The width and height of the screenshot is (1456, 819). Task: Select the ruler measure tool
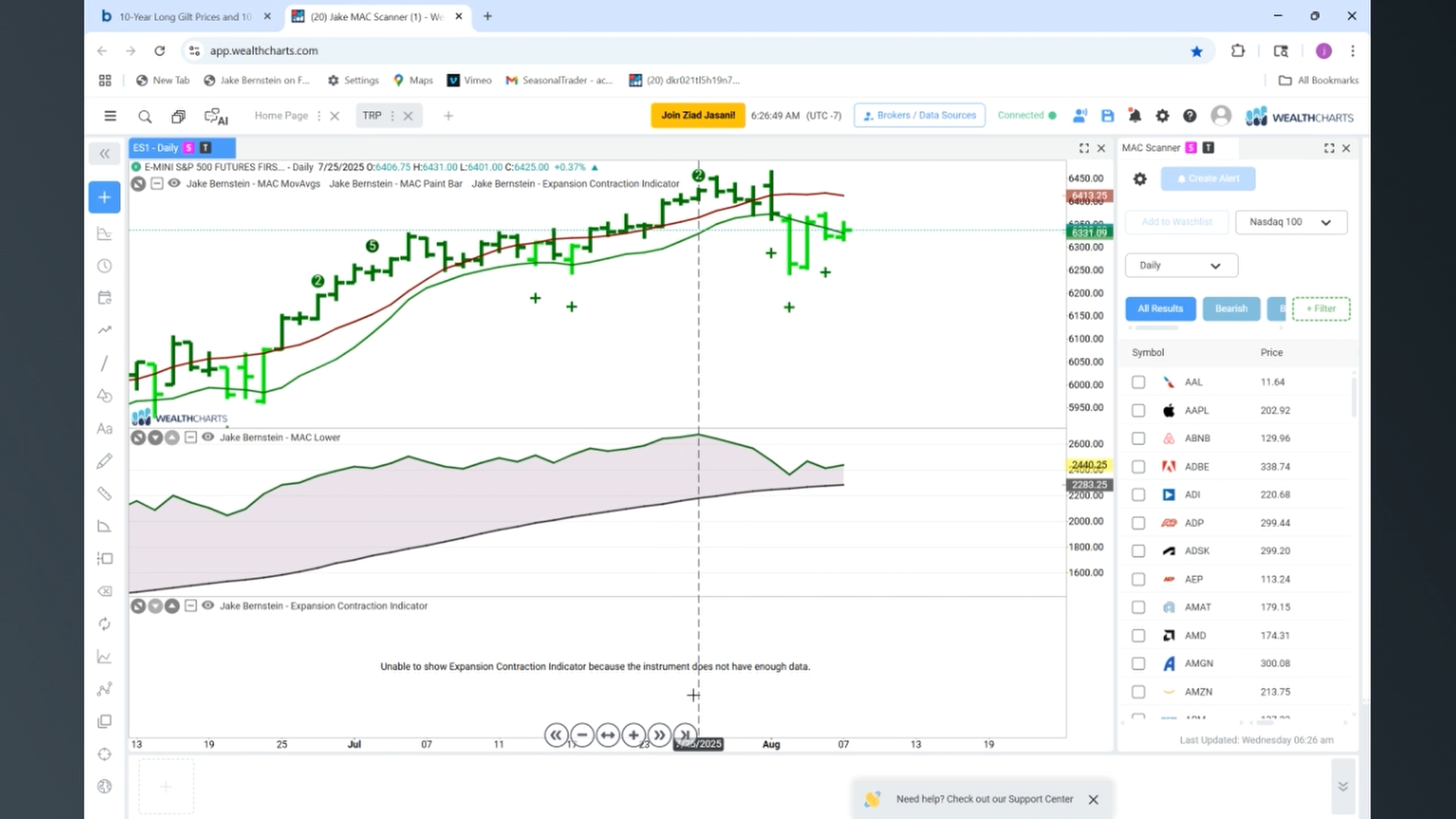pyautogui.click(x=105, y=494)
